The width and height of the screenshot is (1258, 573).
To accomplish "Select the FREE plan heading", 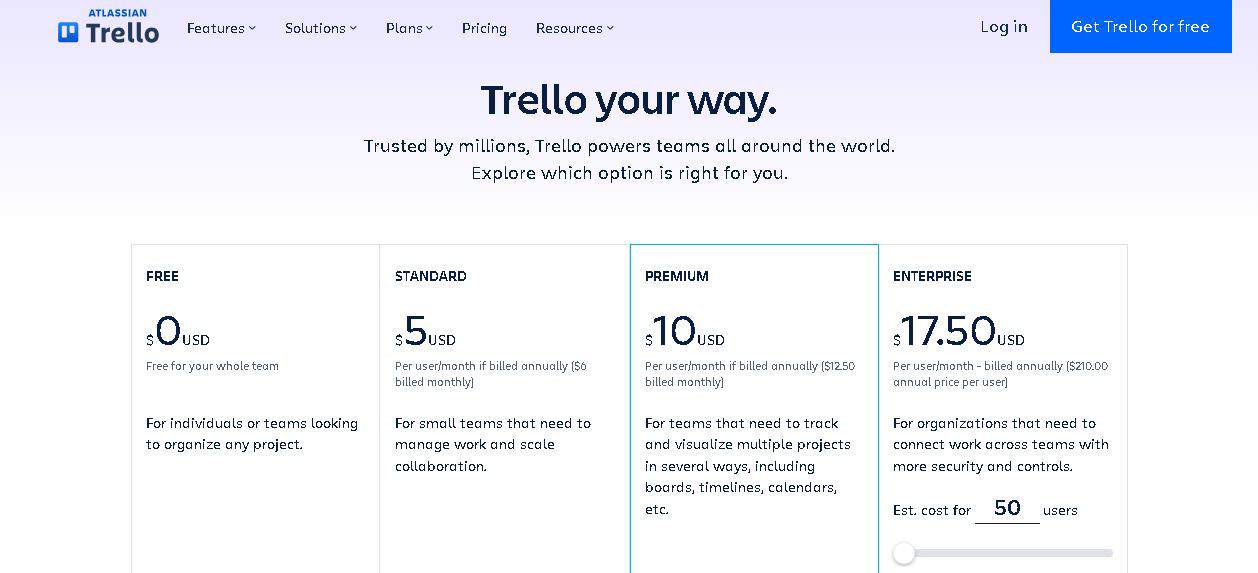I will pos(162,276).
